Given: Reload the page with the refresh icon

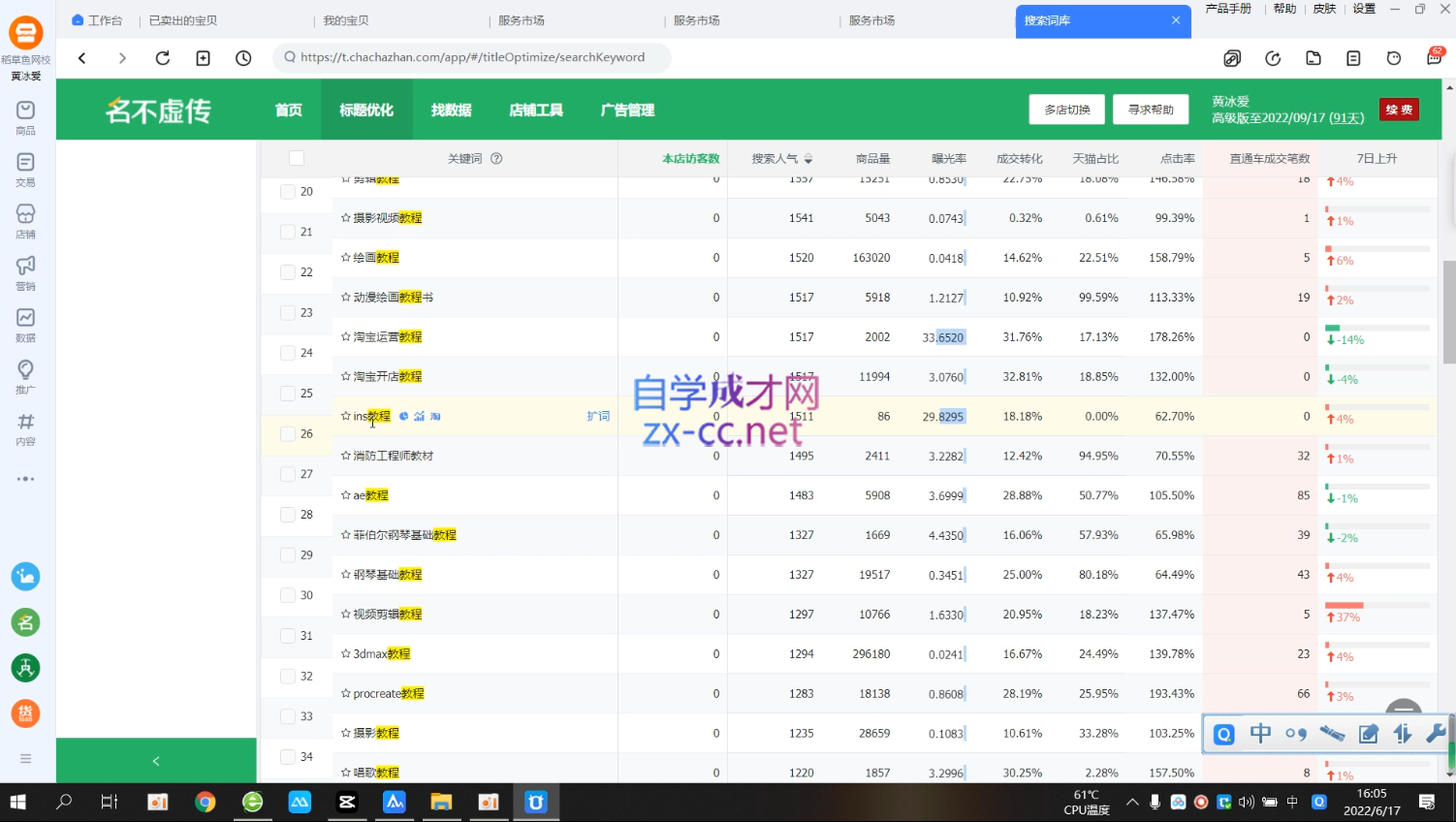Looking at the screenshot, I should [163, 58].
